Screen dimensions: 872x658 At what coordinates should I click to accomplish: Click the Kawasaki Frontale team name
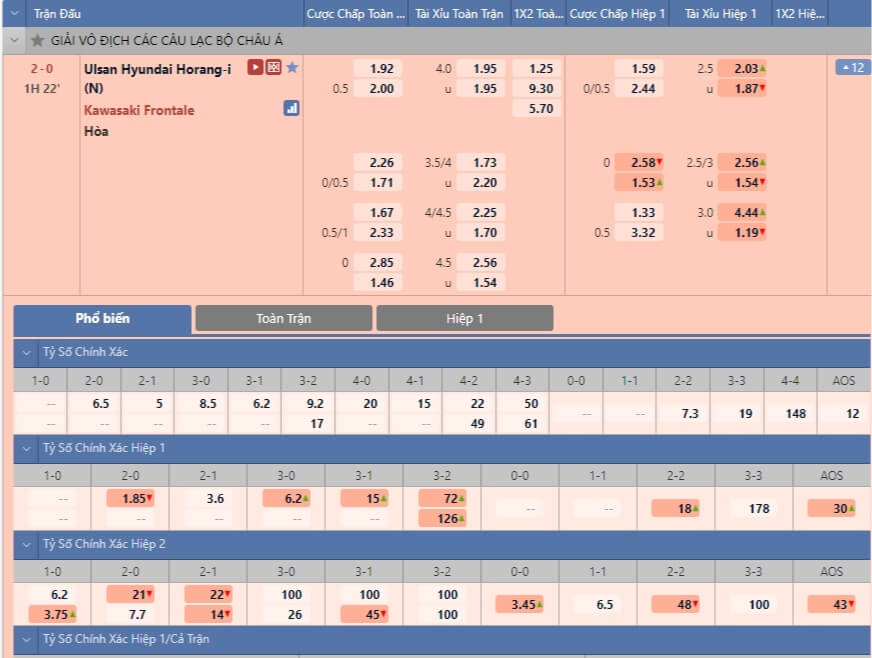pyautogui.click(x=139, y=110)
